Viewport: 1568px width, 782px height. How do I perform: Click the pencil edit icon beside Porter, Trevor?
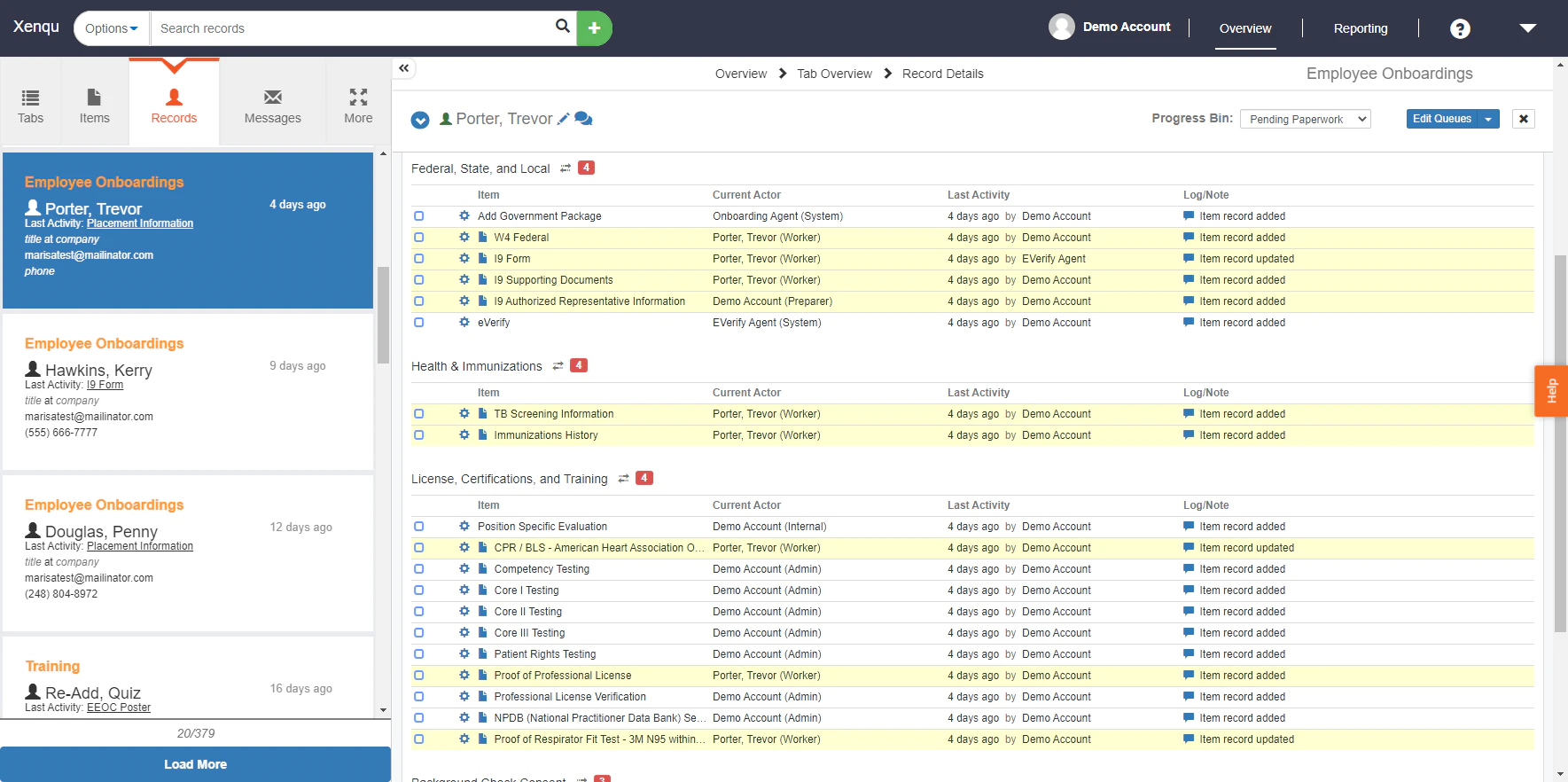coord(563,119)
